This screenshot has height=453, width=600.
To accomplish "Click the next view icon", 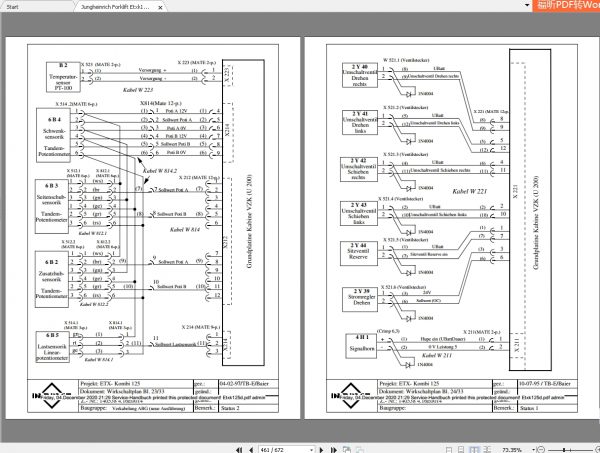I will pos(359,450).
